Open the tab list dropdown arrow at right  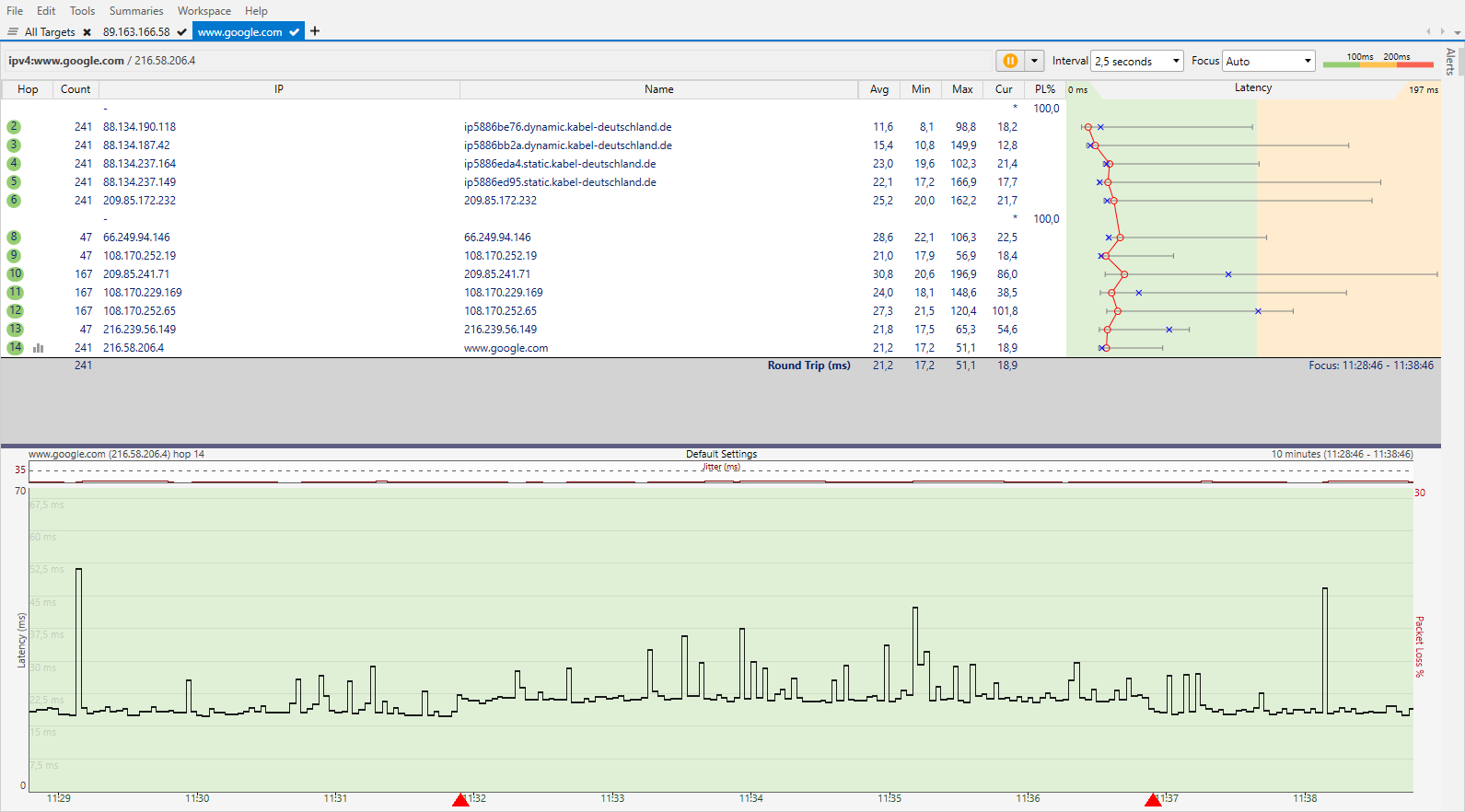click(x=1457, y=31)
